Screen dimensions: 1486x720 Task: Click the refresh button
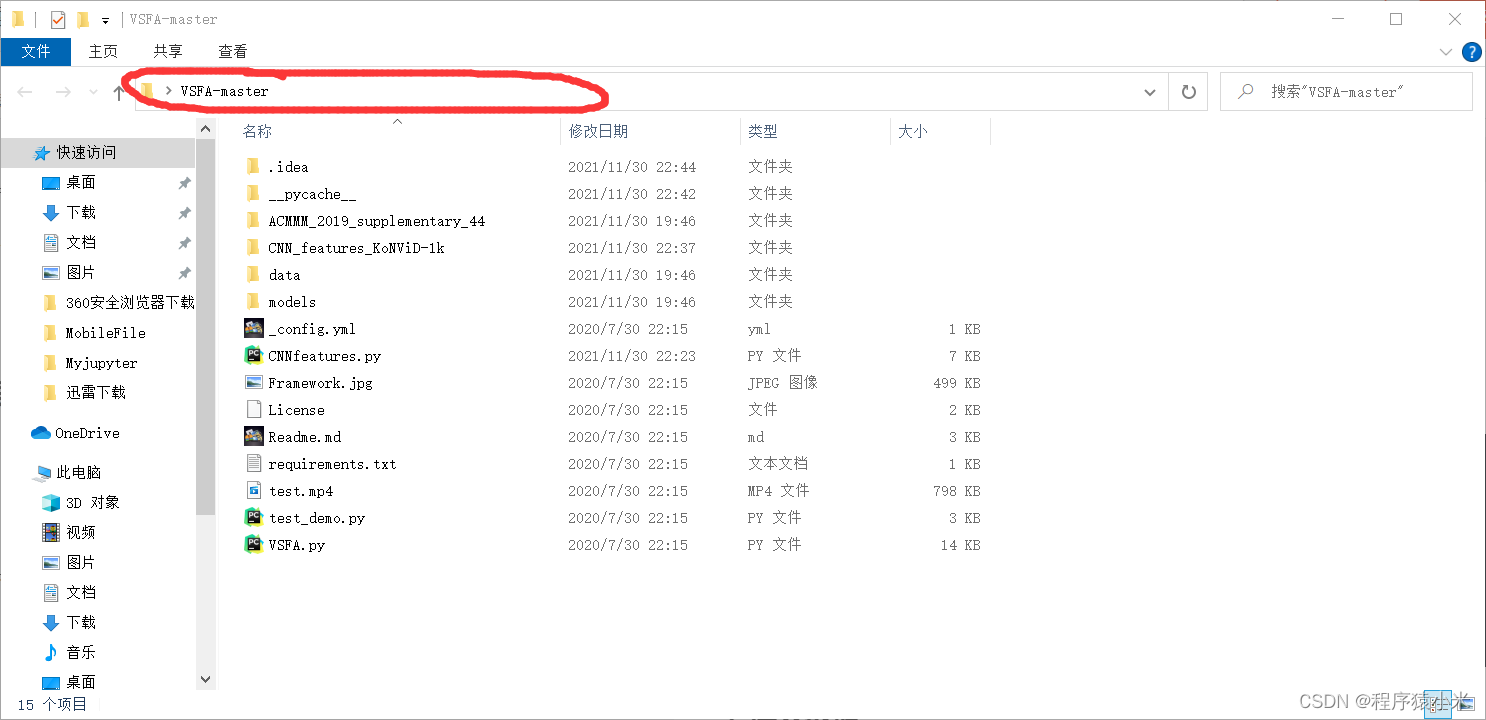pos(1188,92)
